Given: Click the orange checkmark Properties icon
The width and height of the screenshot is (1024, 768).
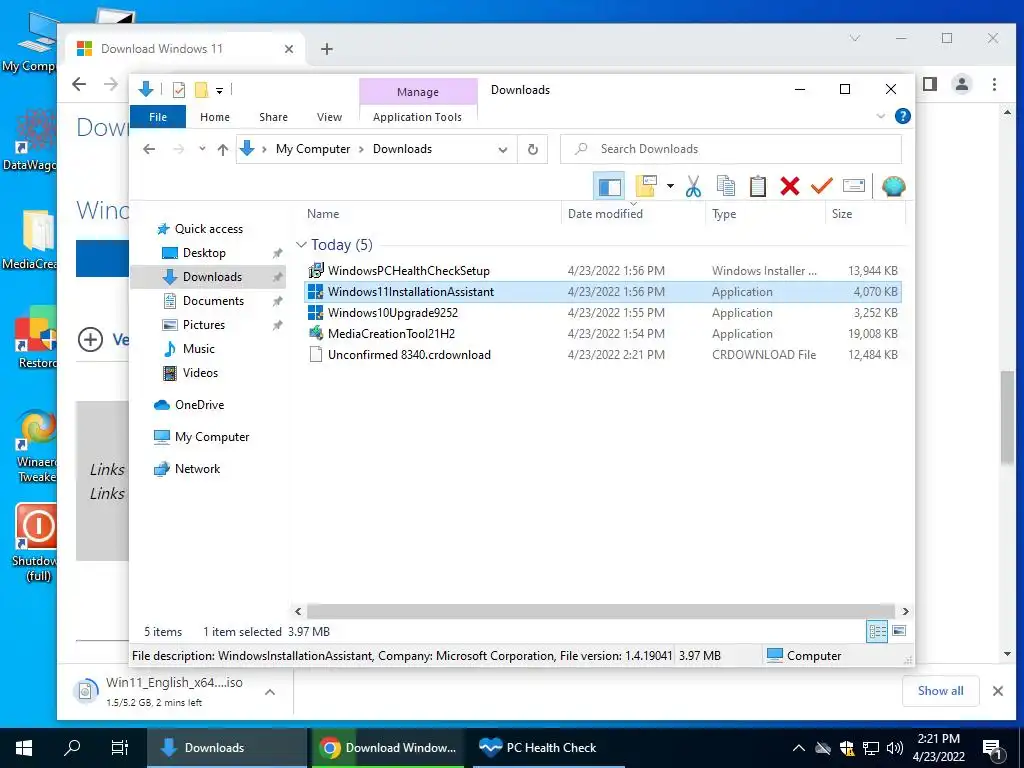Looking at the screenshot, I should (822, 187).
